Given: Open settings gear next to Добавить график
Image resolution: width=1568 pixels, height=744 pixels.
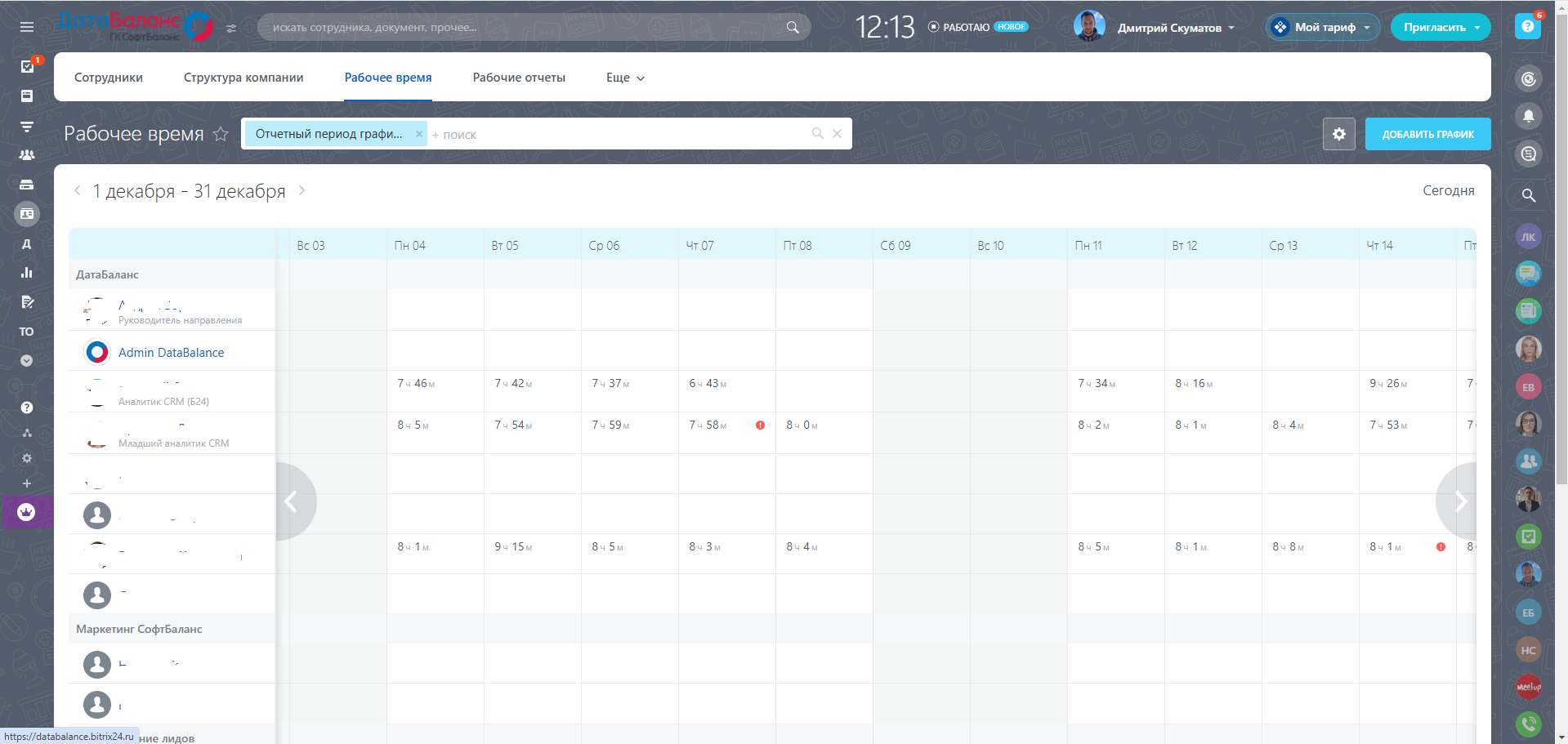Looking at the screenshot, I should [x=1338, y=134].
